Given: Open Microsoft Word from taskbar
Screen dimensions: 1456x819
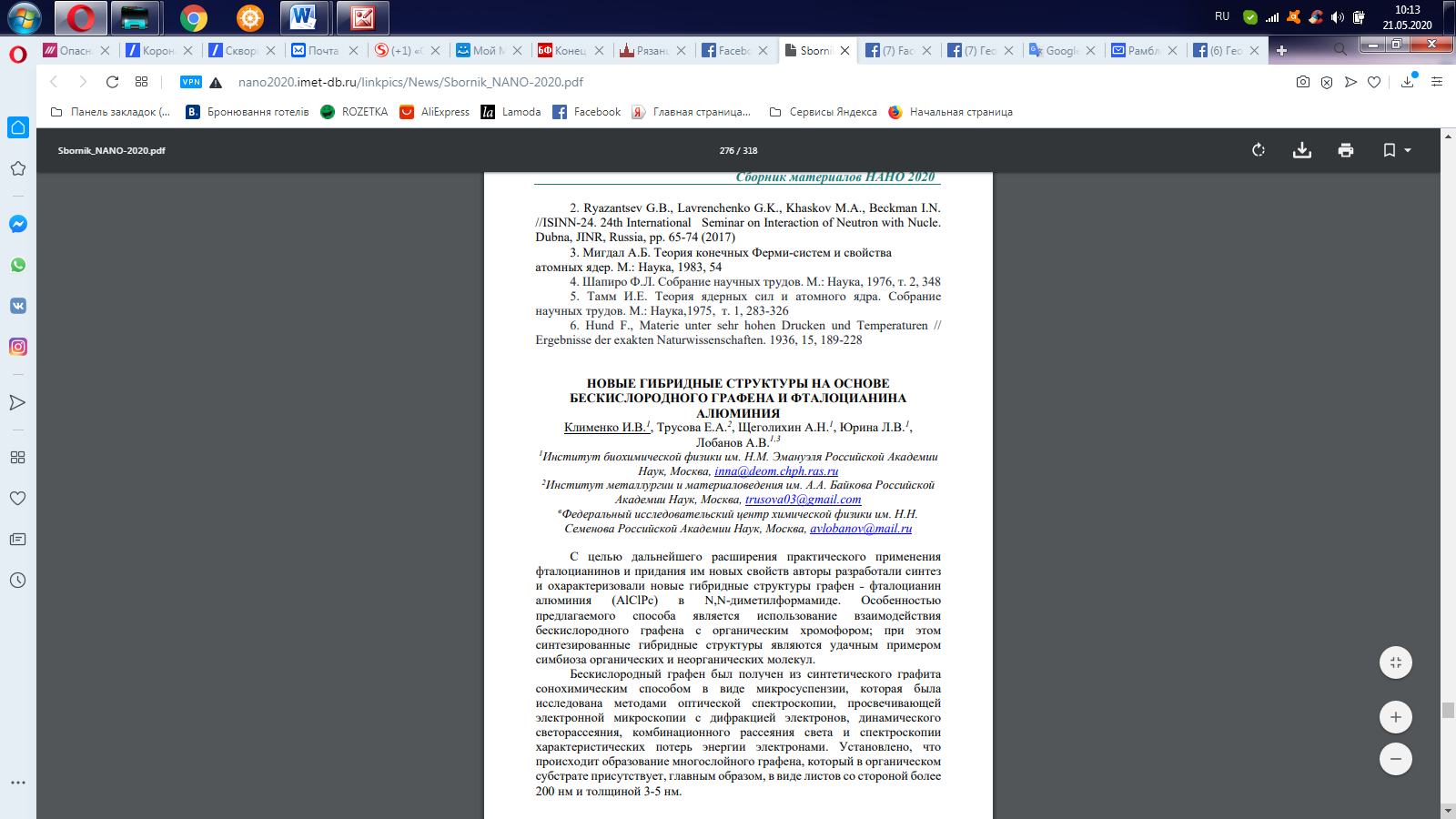Looking at the screenshot, I should pyautogui.click(x=303, y=17).
